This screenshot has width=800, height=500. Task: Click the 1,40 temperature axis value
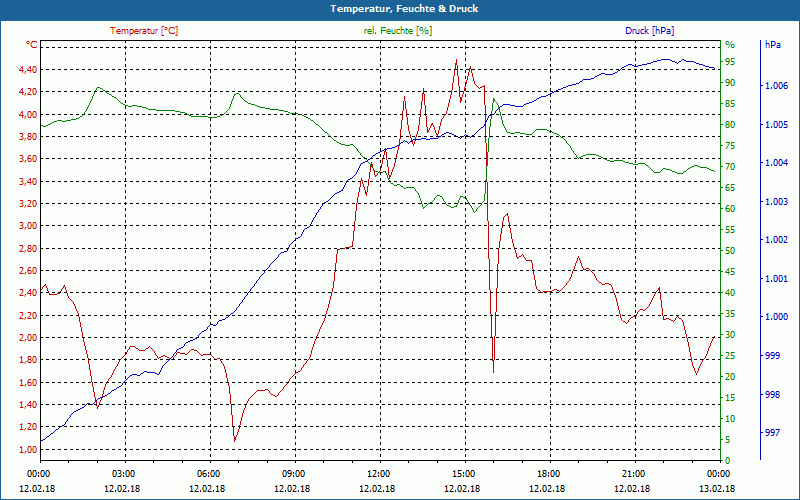point(28,405)
